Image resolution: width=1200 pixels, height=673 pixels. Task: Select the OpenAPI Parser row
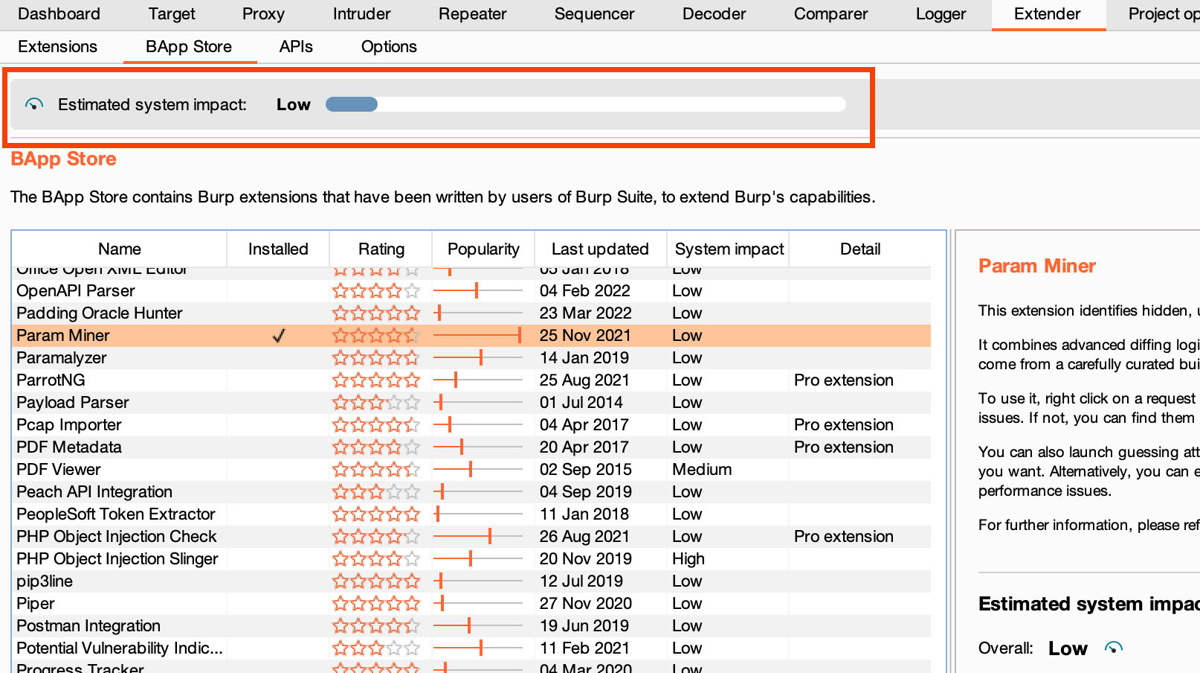point(472,291)
